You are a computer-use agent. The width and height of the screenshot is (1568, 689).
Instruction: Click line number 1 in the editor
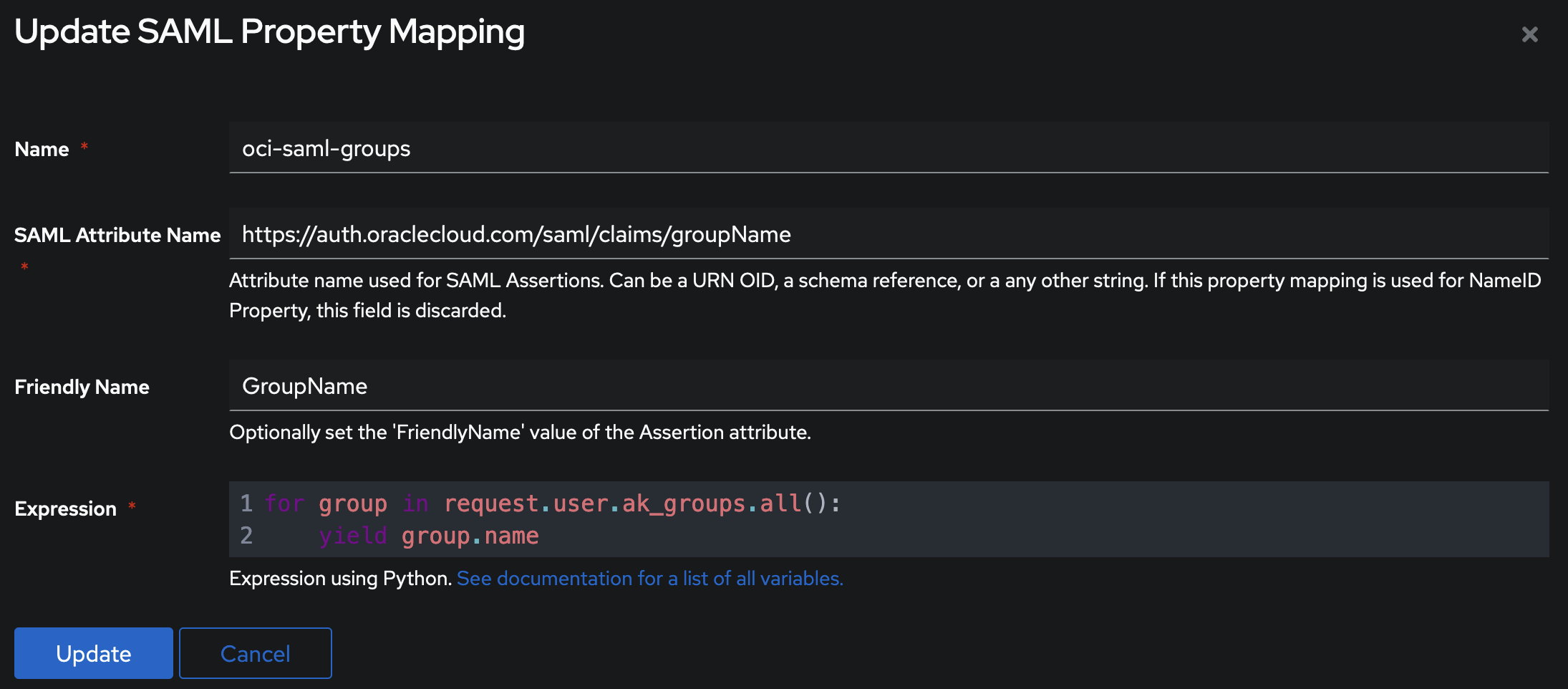click(x=246, y=503)
